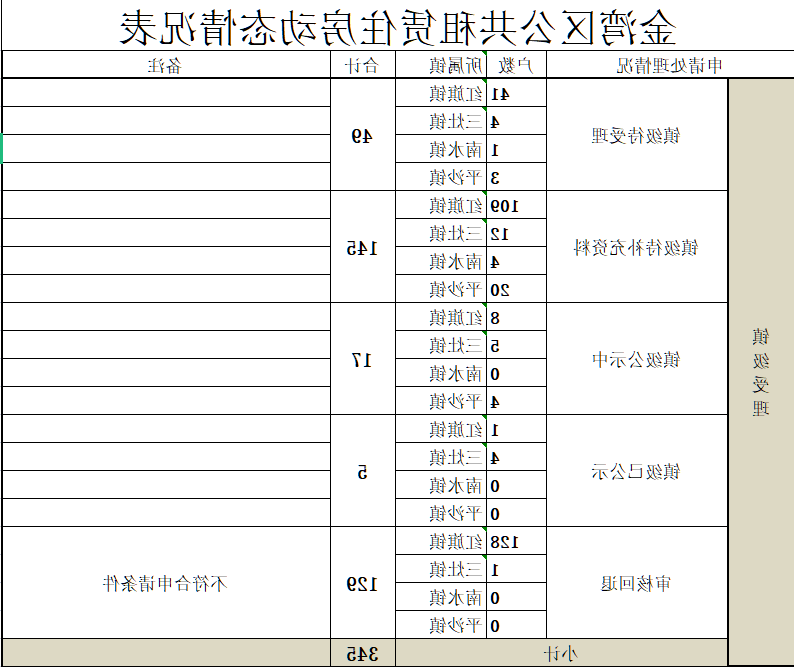Select the empty 备注 cell for count 41

166,93
